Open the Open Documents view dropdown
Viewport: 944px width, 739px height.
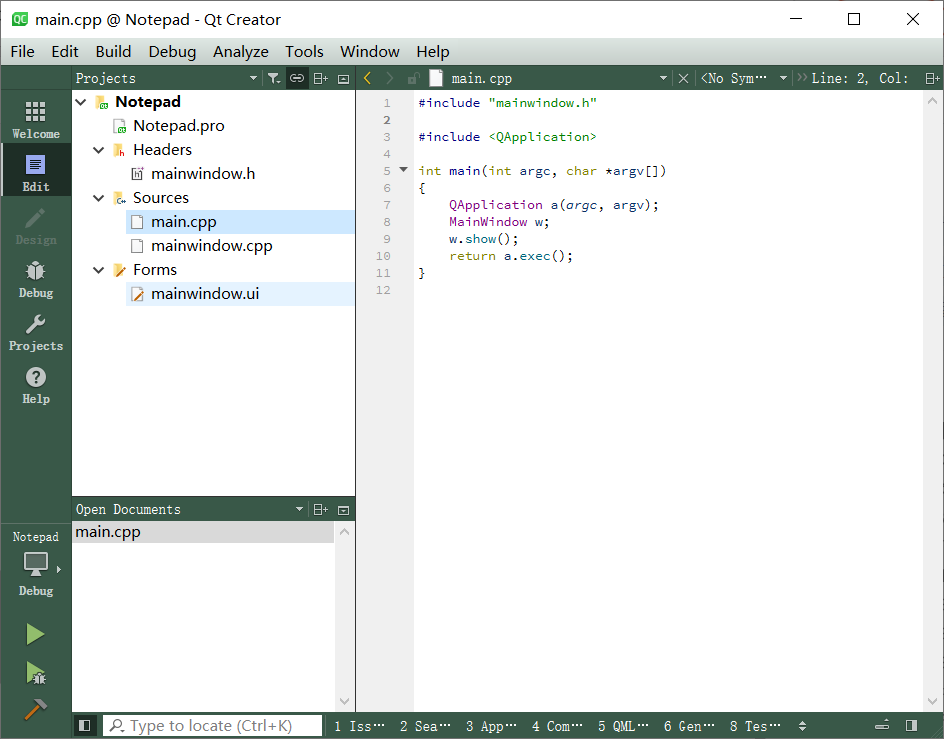[x=299, y=510]
